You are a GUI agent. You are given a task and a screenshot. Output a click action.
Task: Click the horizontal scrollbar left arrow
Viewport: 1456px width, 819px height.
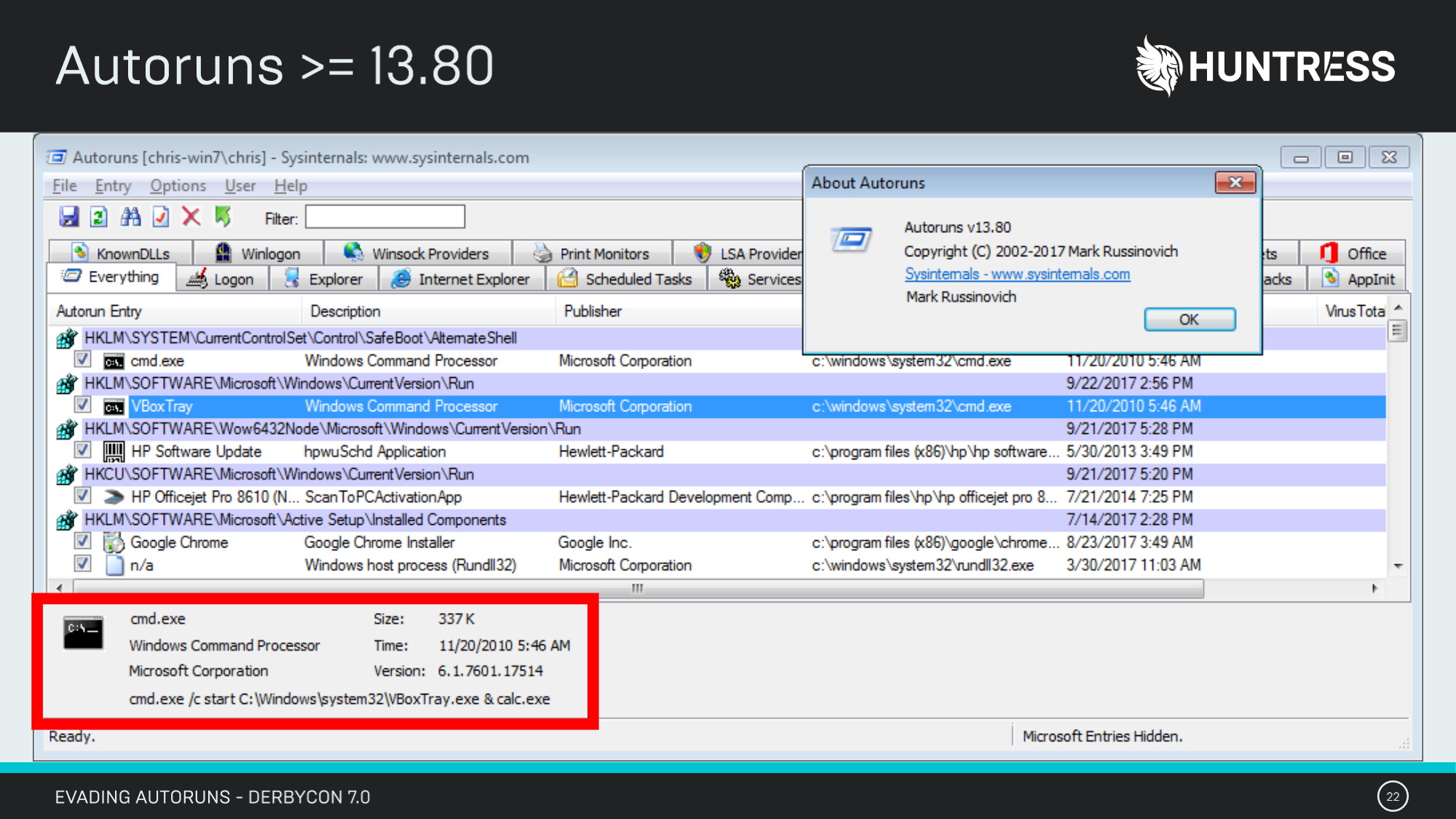point(60,588)
